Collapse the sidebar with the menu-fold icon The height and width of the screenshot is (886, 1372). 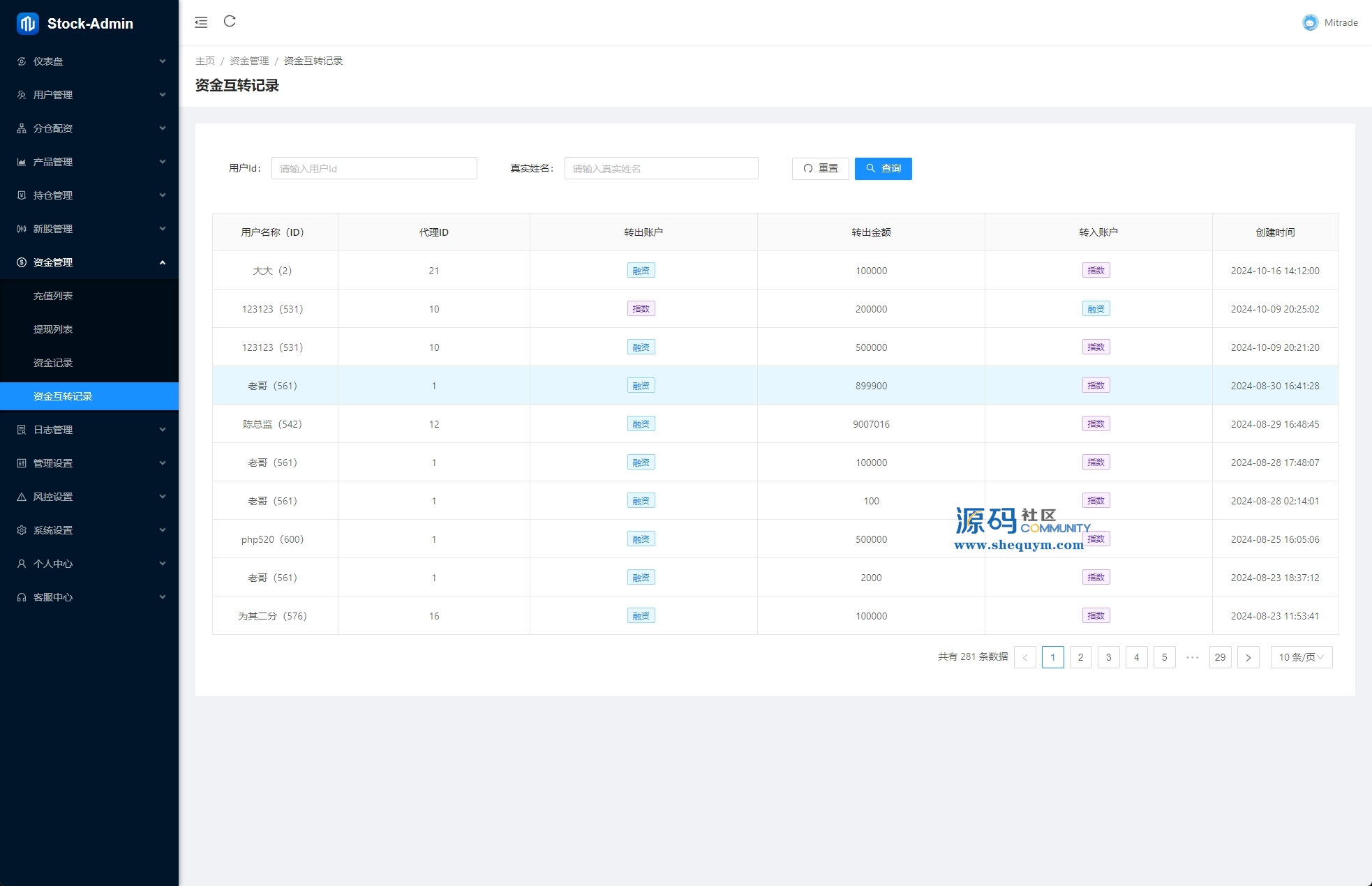coord(201,22)
